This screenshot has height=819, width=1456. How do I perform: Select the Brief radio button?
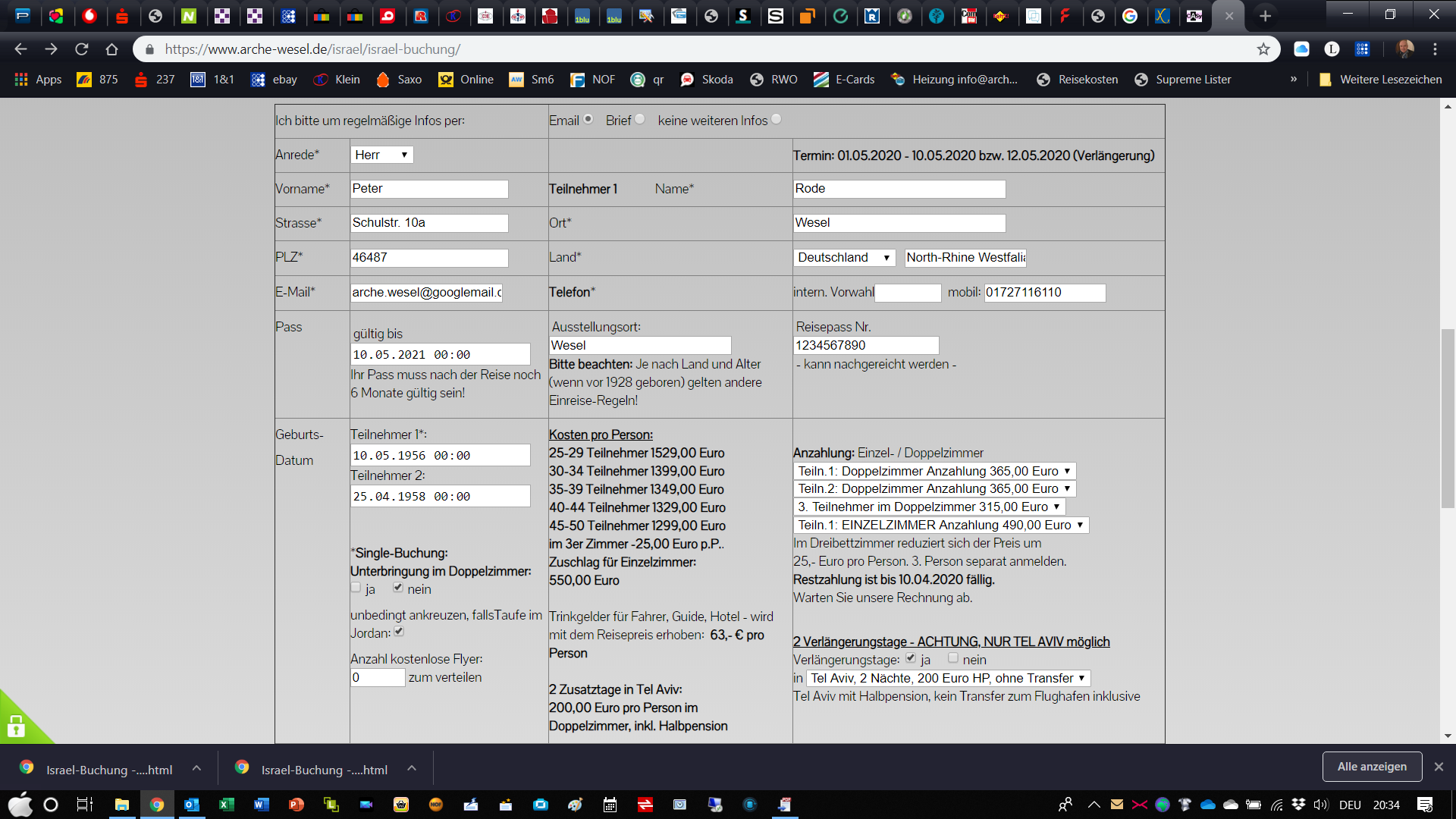(640, 119)
